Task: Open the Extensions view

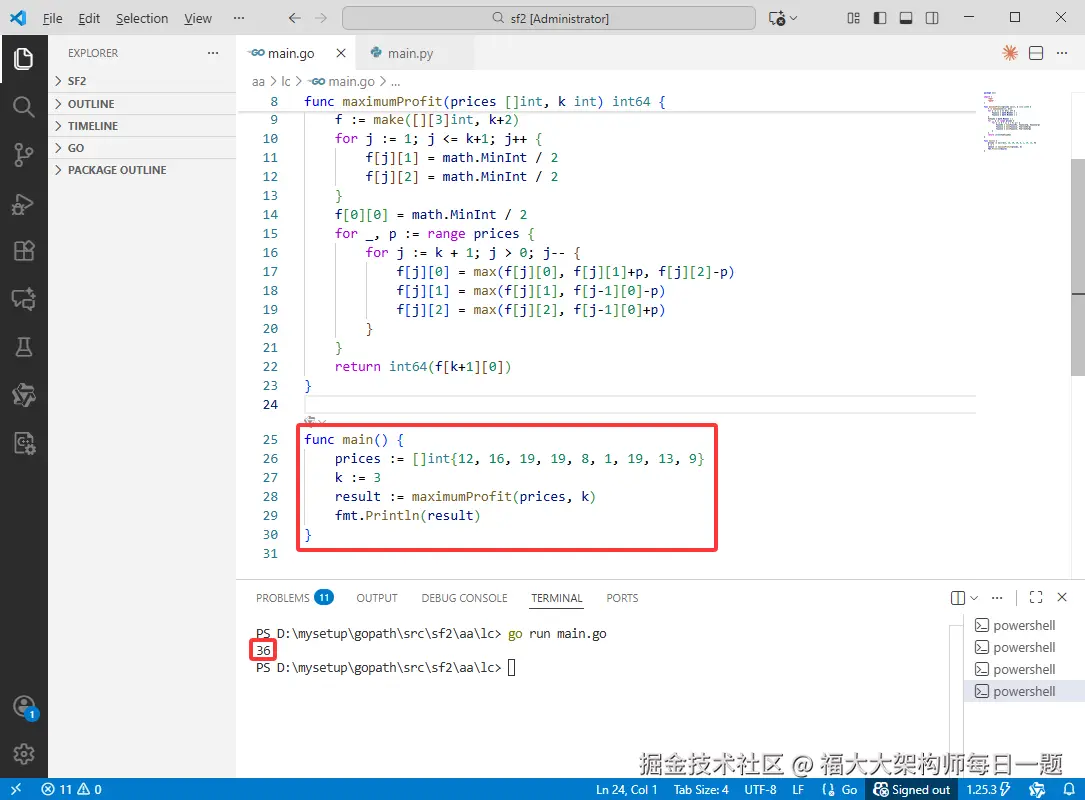Action: click(x=24, y=251)
